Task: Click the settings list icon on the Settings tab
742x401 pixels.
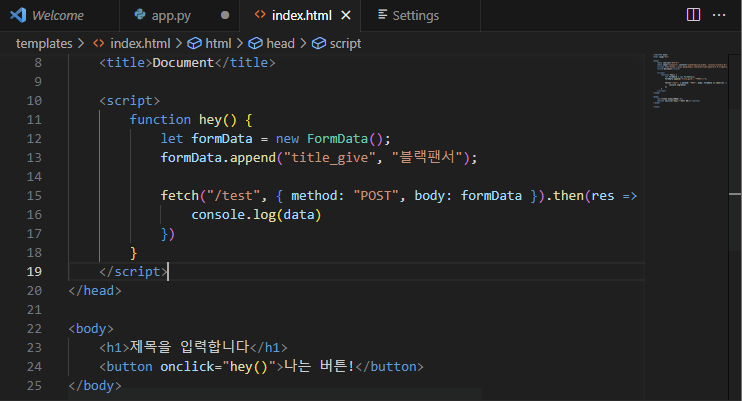Action: 382,15
